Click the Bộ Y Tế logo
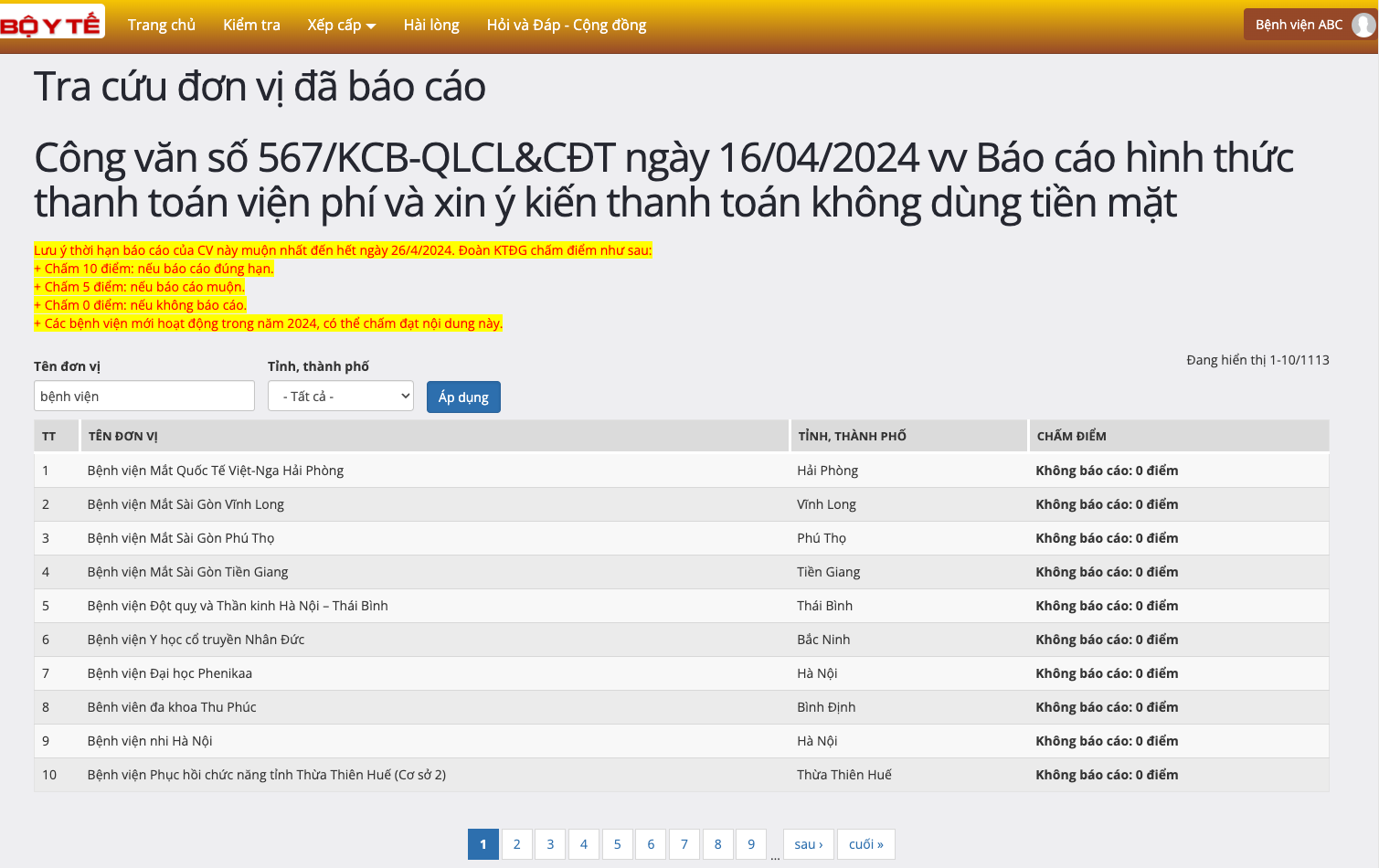The image size is (1379, 868). (51, 24)
